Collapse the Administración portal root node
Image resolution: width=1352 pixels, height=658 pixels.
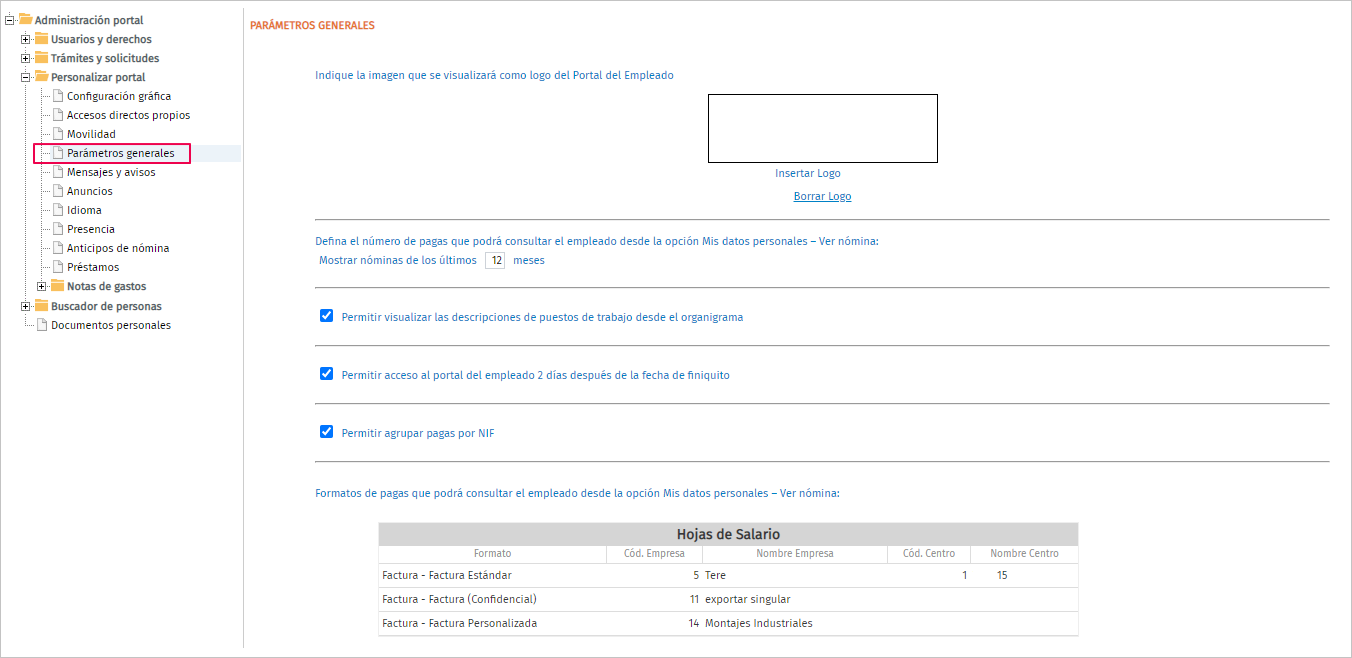click(10, 20)
